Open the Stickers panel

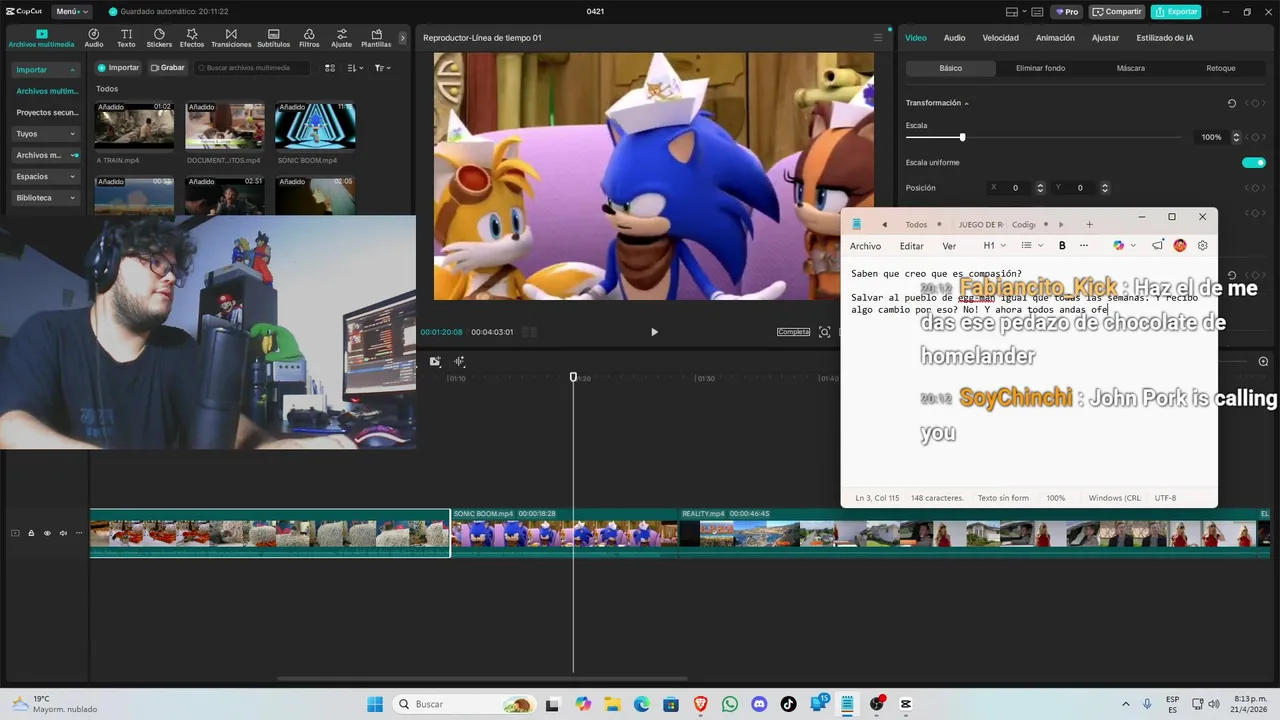[x=159, y=38]
